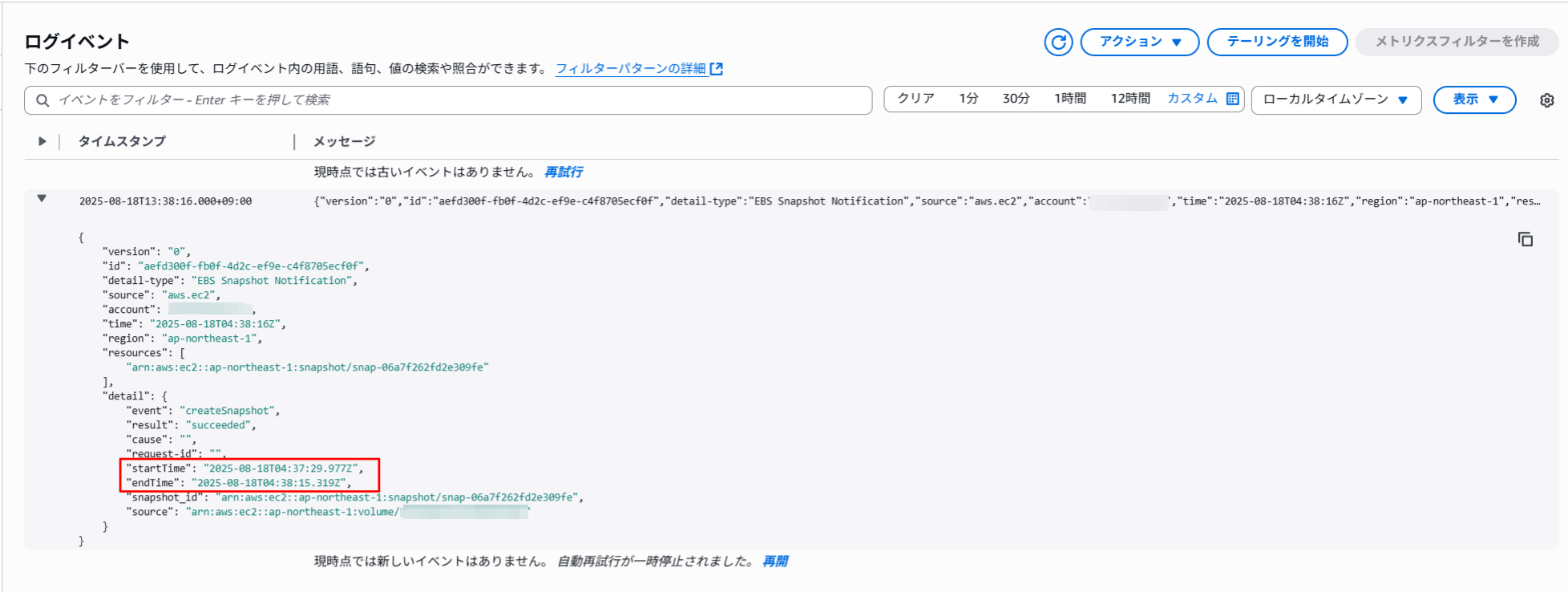1568x592 pixels.
Task: Click the タイムスタンプ column header
Action: tap(122, 141)
